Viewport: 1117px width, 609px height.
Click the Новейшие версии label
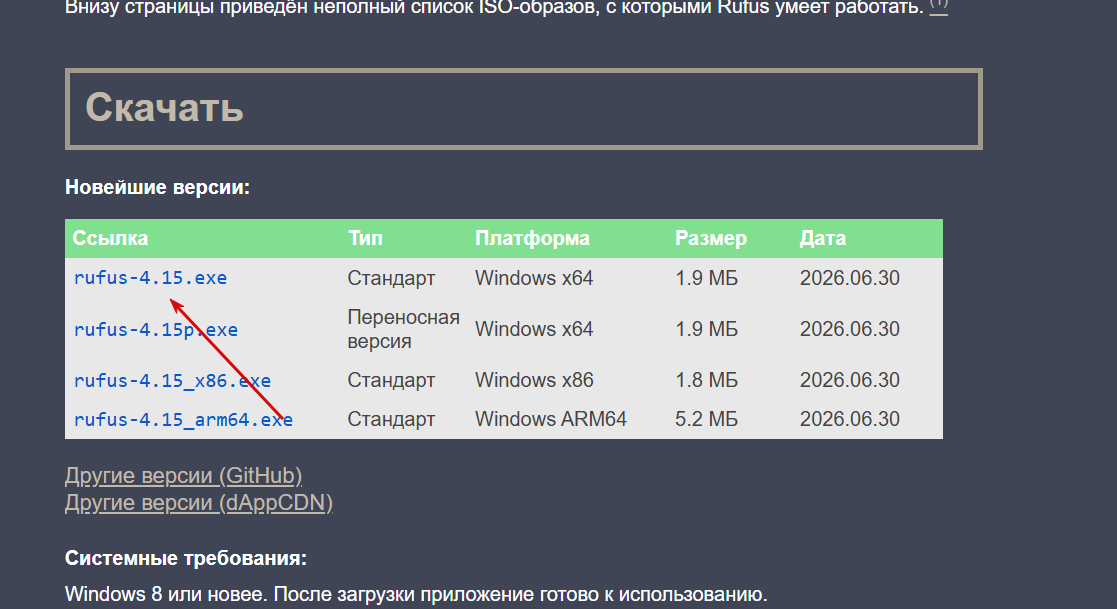pos(157,187)
